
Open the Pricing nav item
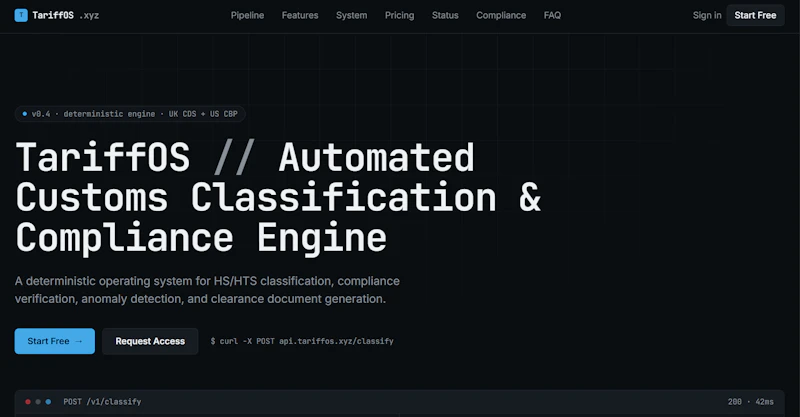point(399,15)
